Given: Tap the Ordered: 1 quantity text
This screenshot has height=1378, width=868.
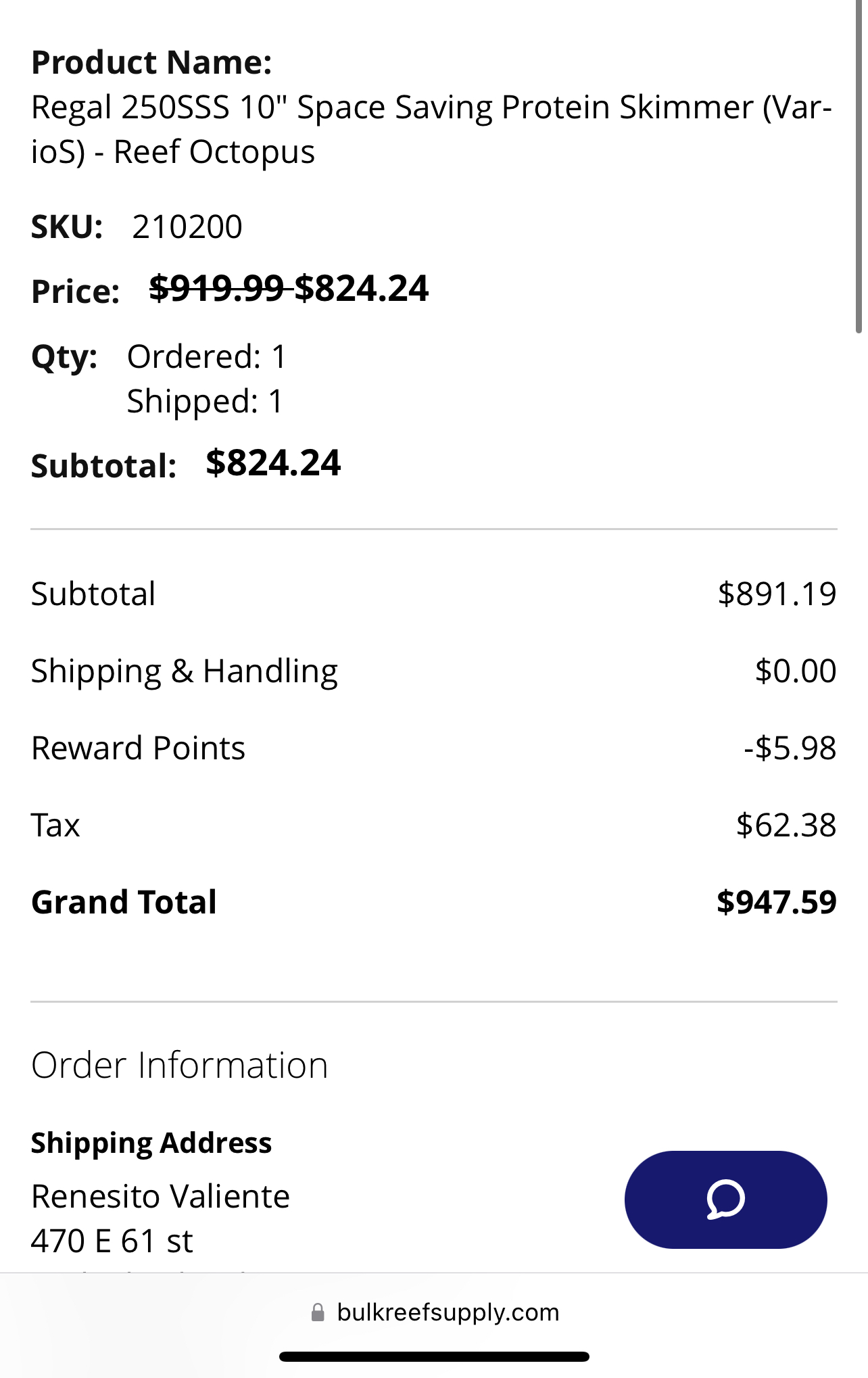Looking at the screenshot, I should pyautogui.click(x=207, y=356).
